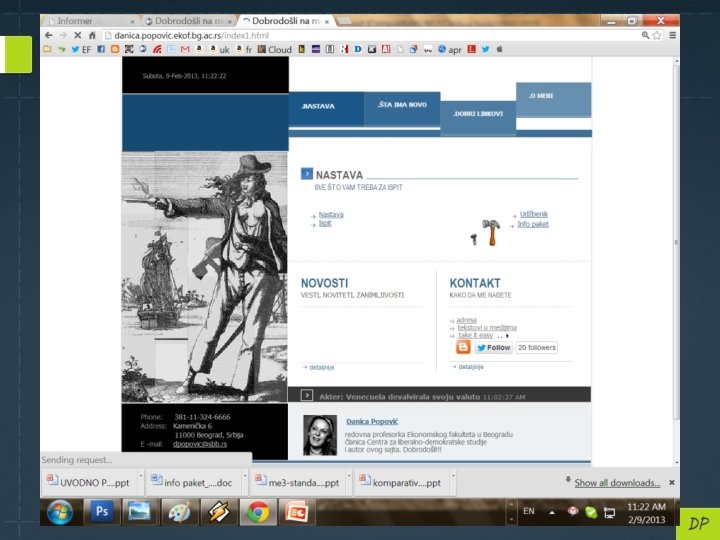Open the PowerPoint icon in the taskbar
The image size is (720, 540).
tap(297, 512)
